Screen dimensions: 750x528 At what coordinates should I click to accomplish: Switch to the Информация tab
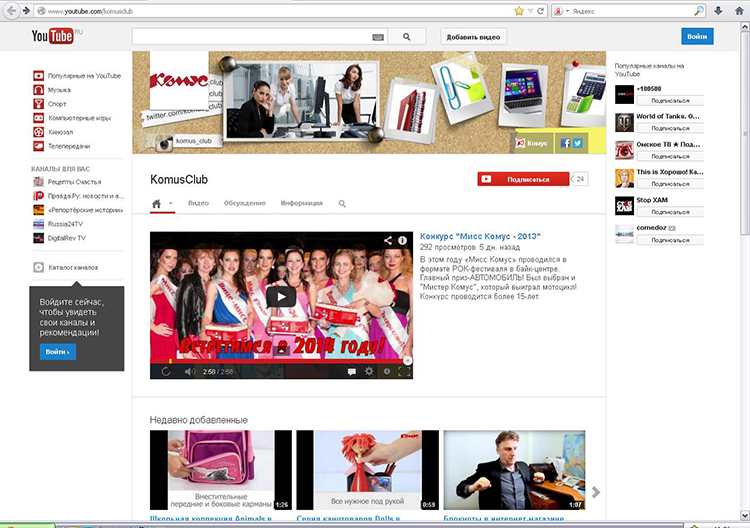pos(301,203)
